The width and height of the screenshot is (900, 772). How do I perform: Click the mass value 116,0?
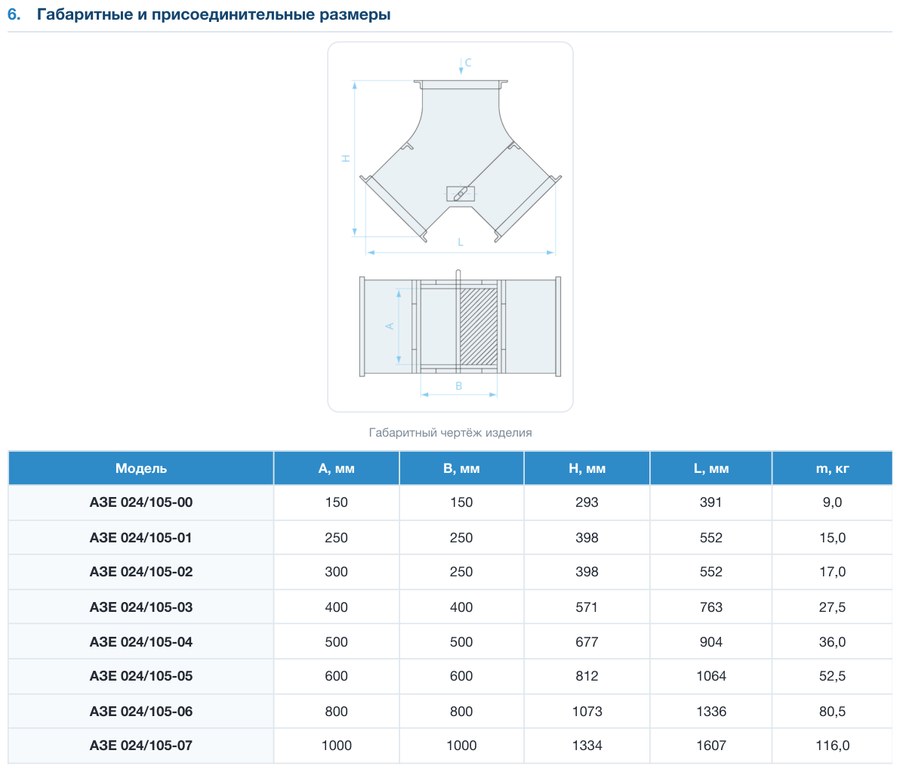click(x=832, y=746)
